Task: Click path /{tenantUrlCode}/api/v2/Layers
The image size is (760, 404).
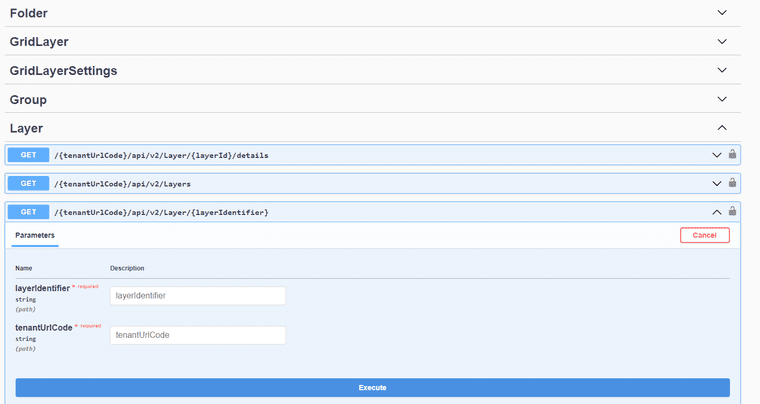Action: (x=122, y=184)
